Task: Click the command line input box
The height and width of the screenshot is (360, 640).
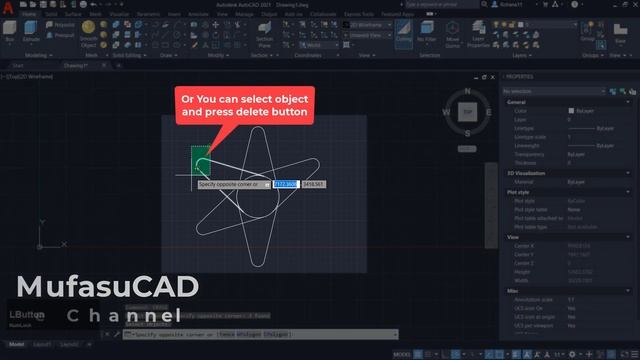Action: click(x=260, y=334)
